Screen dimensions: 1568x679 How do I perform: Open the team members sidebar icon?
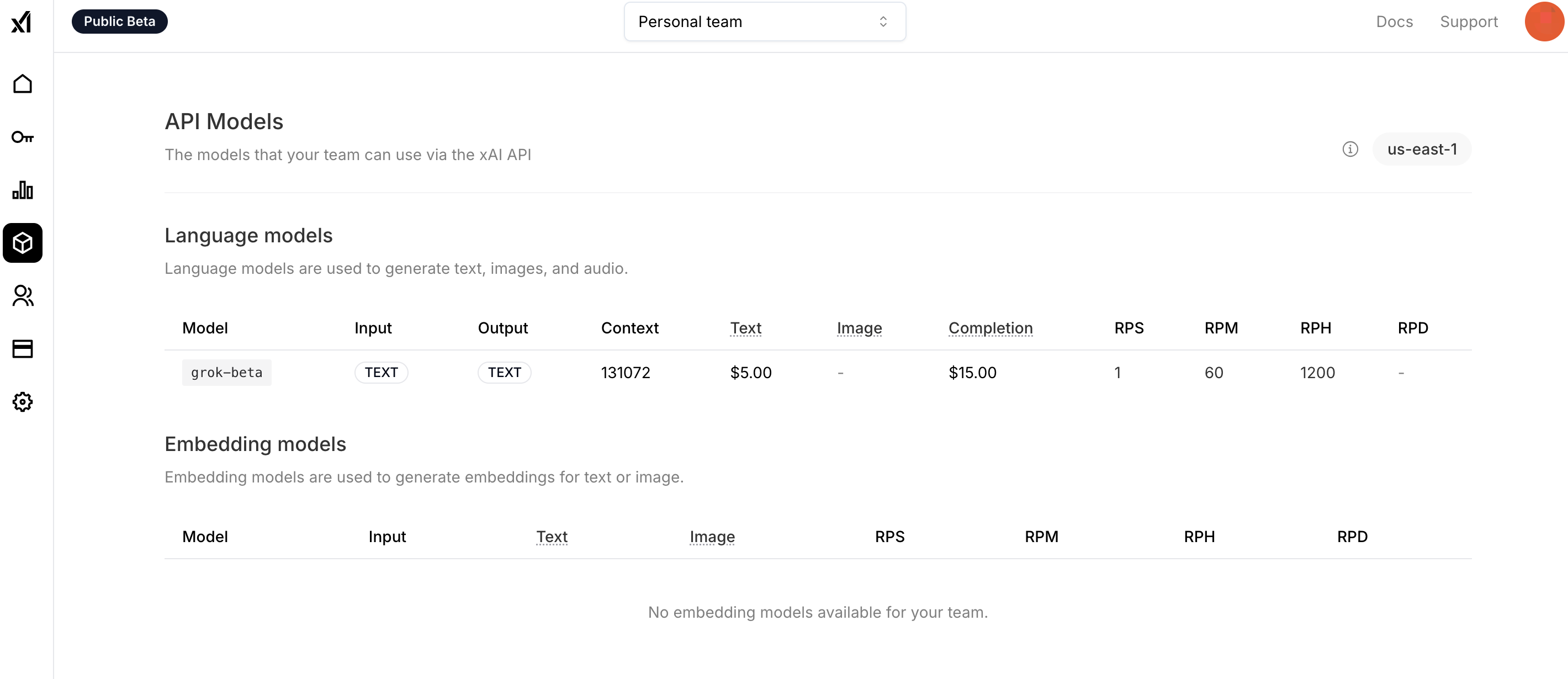coord(23,296)
